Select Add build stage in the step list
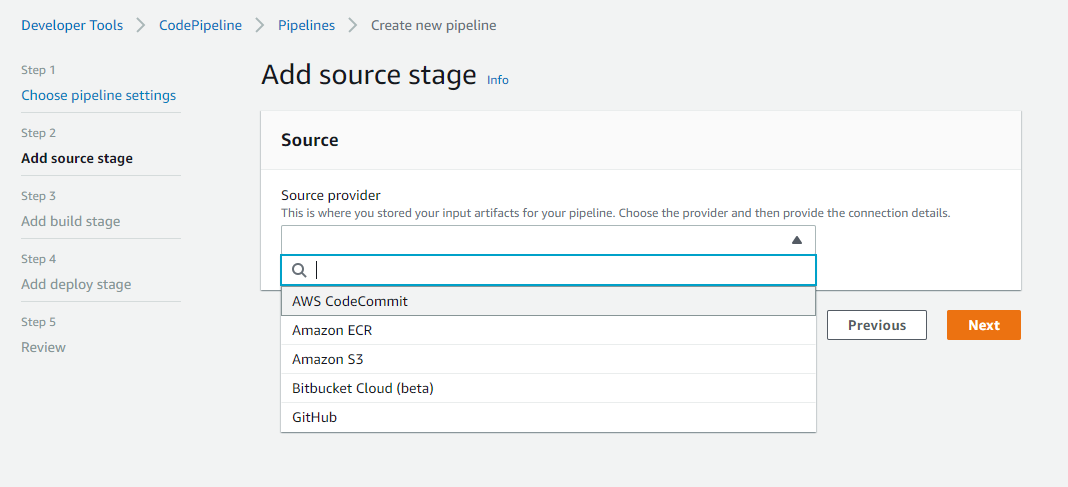 [70, 221]
